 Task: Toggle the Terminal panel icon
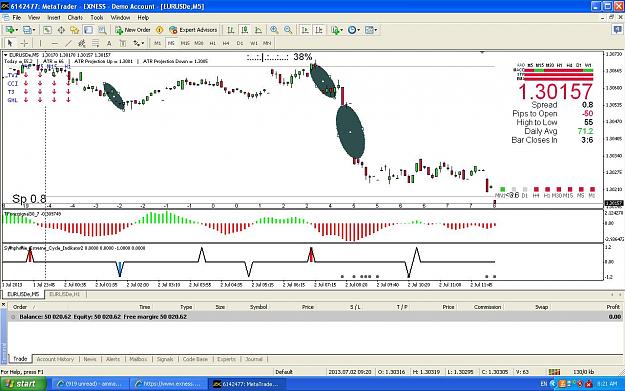88,30
